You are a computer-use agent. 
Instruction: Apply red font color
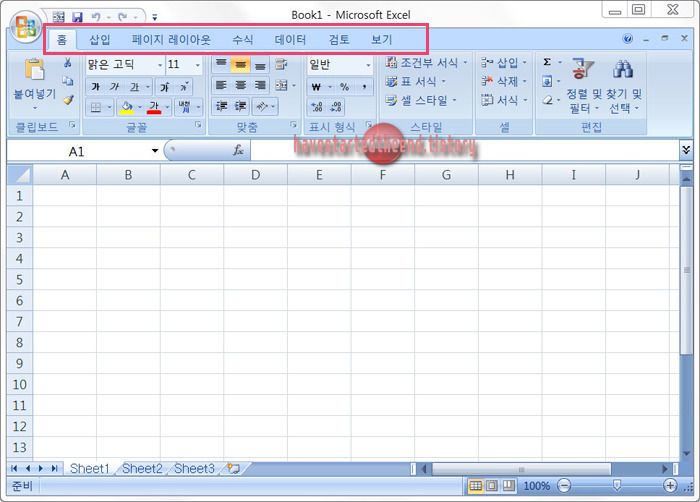pyautogui.click(x=154, y=107)
